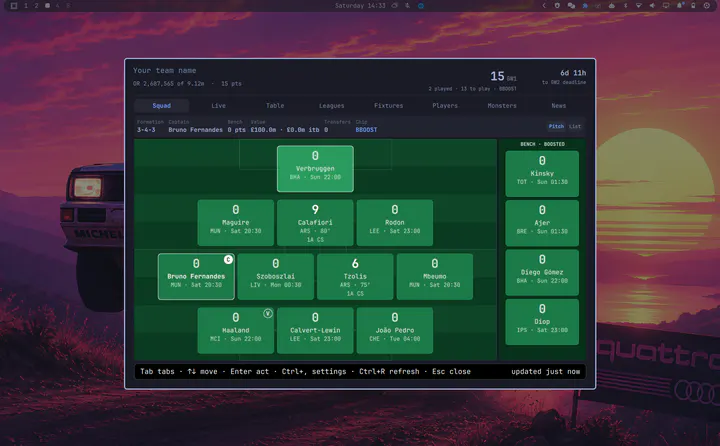
Task: Select the Szoboszlai player card
Action: (276, 277)
